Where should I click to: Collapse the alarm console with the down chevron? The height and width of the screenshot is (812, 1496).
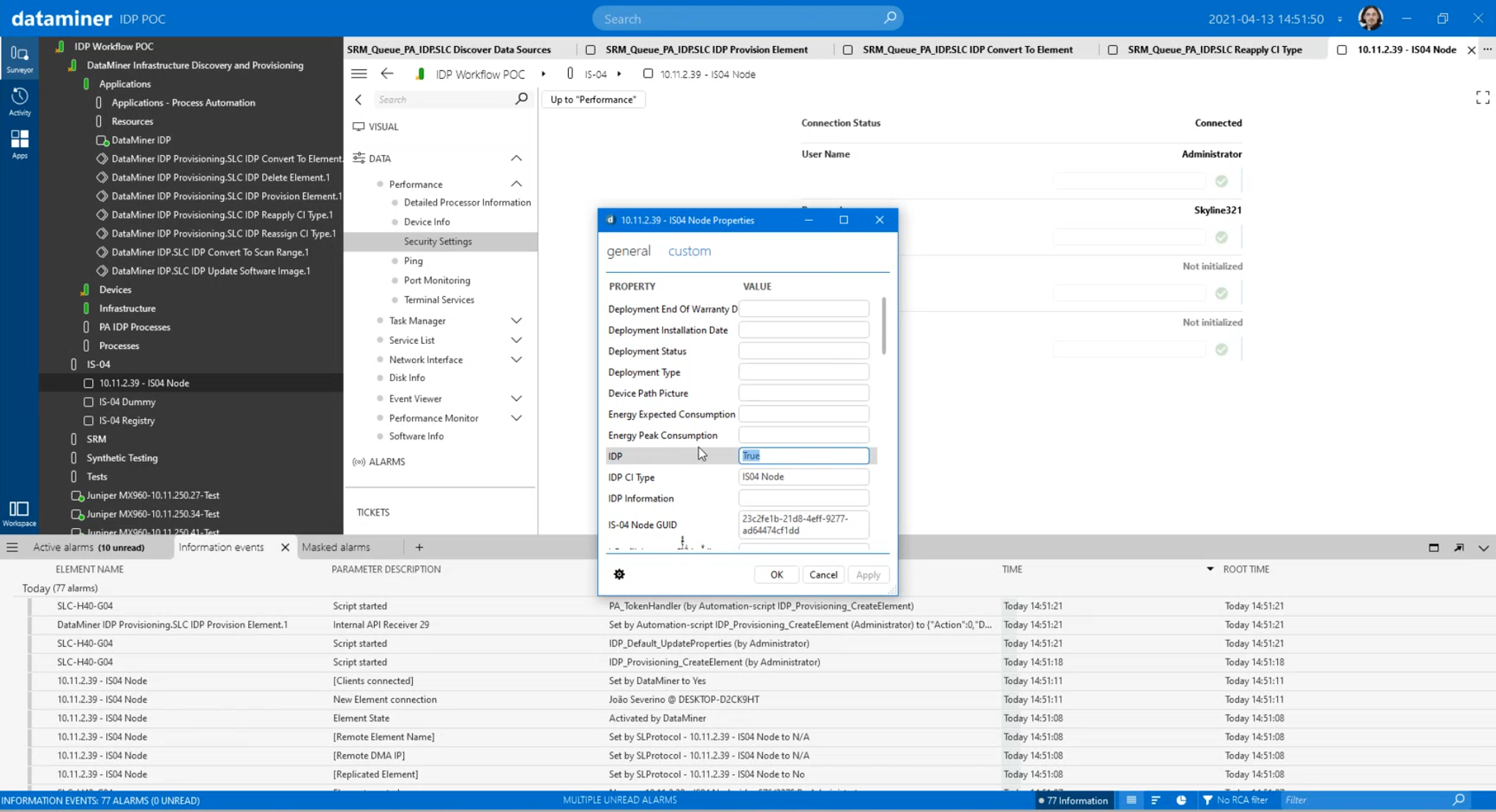pyautogui.click(x=1484, y=547)
